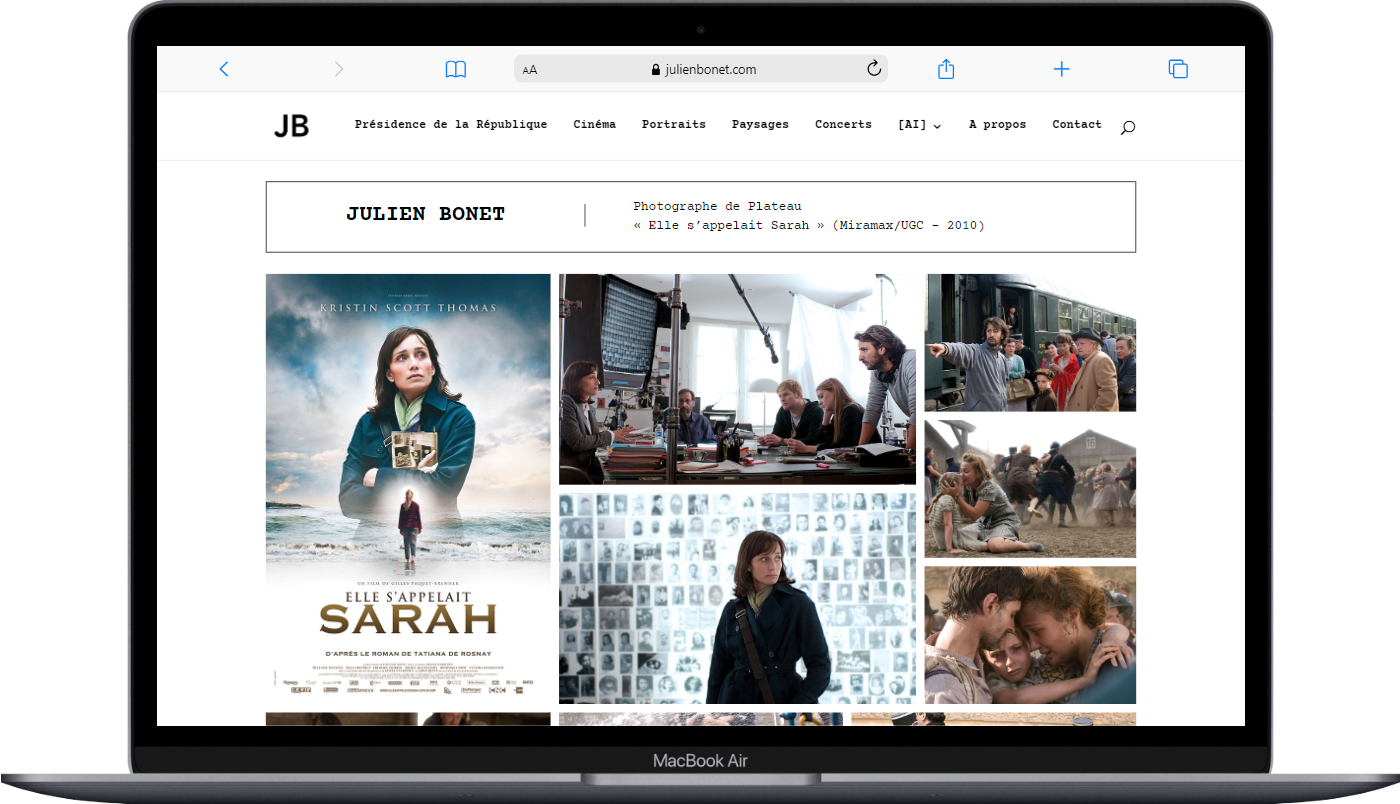Open Présidence de la République menu item
The image size is (1400, 804).
pyautogui.click(x=451, y=125)
